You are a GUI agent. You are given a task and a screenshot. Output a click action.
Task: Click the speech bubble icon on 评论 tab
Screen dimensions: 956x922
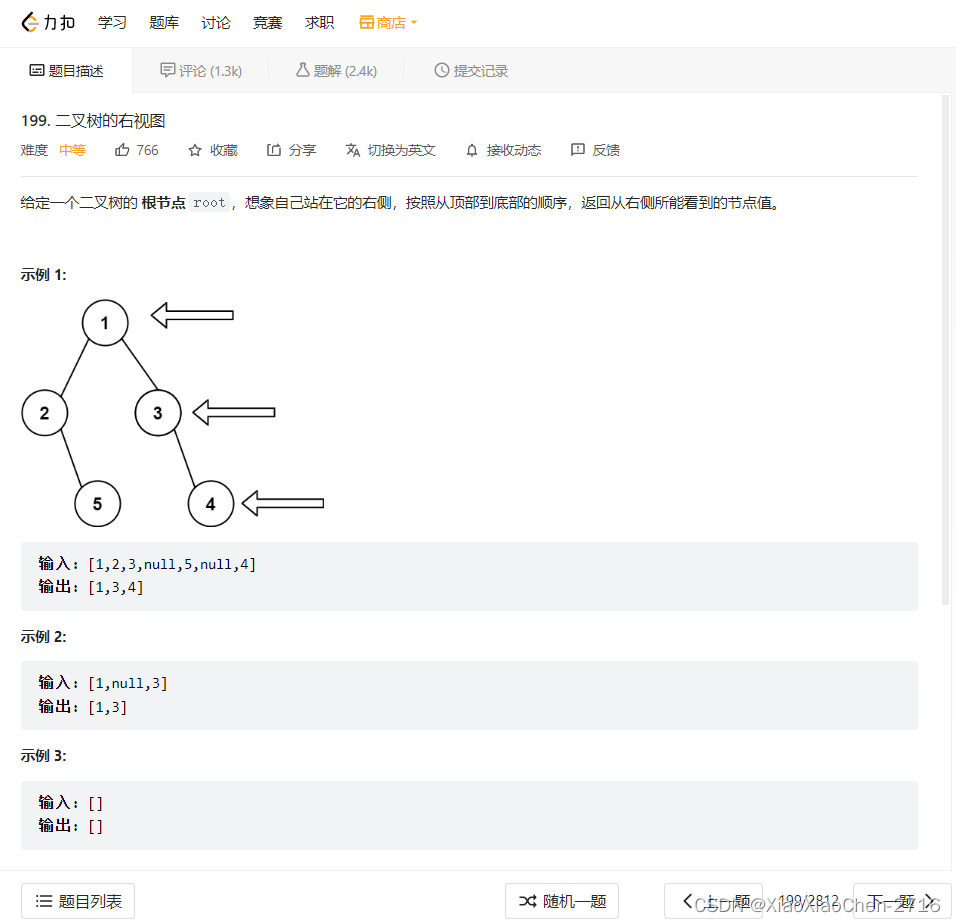click(x=167, y=70)
